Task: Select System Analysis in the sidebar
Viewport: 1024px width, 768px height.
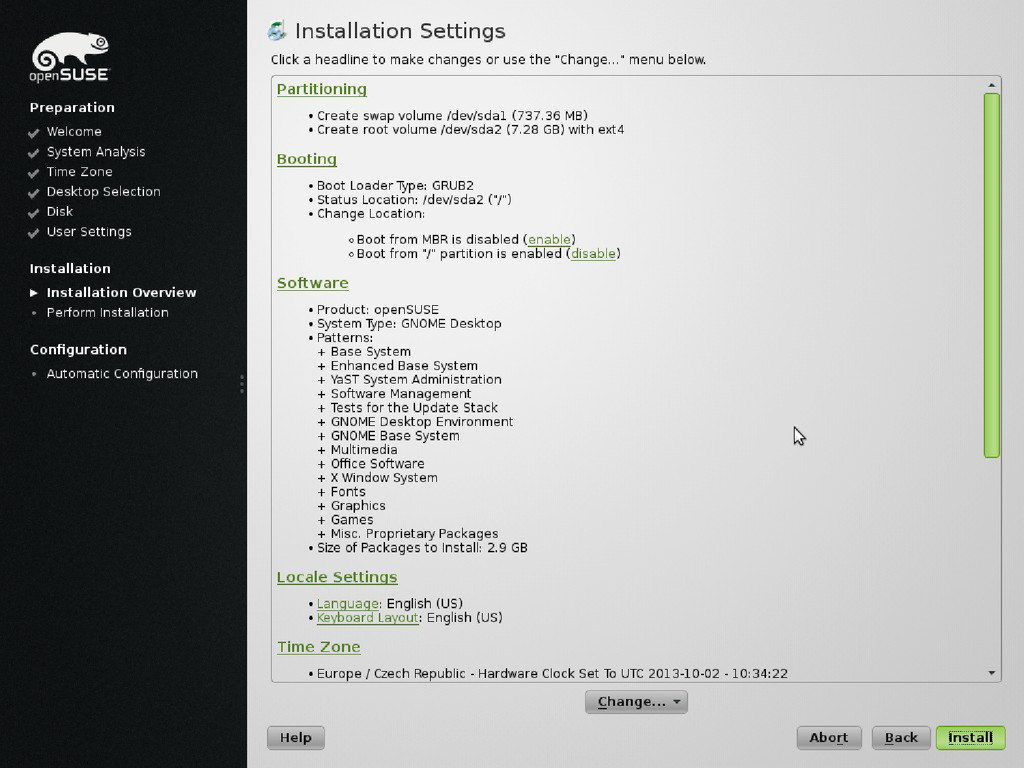Action: [96, 152]
